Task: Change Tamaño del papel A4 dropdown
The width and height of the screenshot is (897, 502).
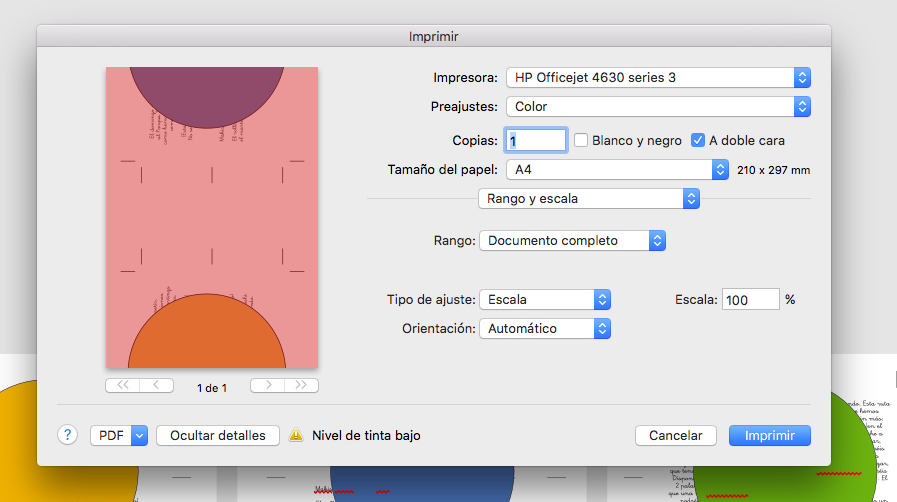Action: tap(617, 170)
